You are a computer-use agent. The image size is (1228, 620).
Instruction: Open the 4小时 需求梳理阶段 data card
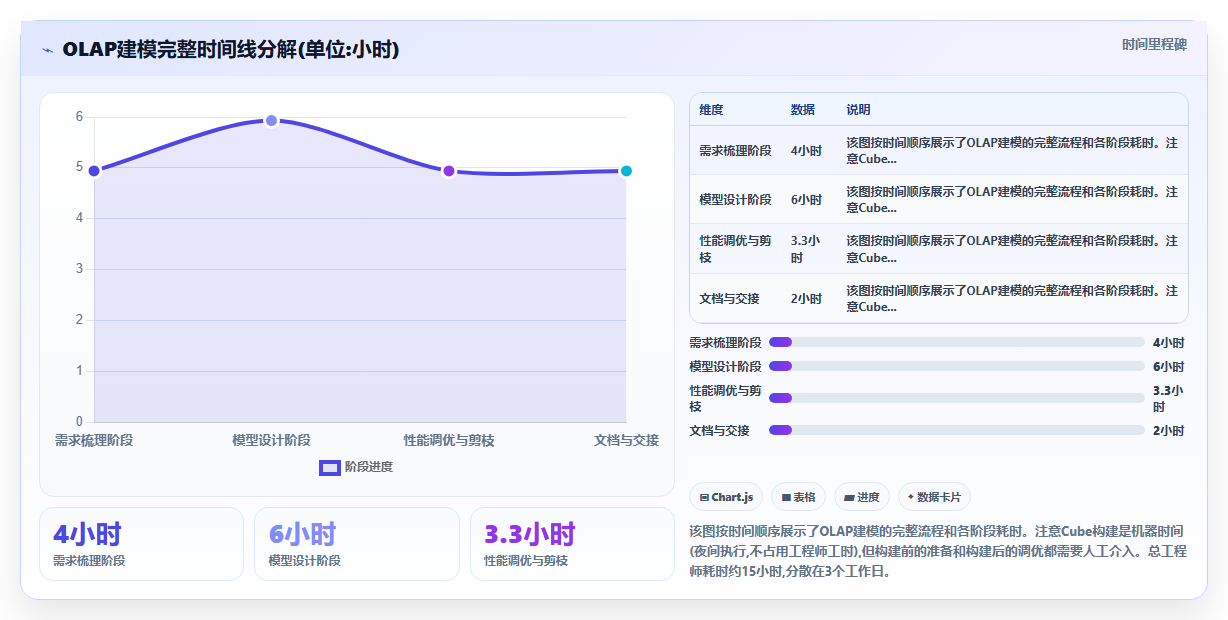(x=141, y=544)
